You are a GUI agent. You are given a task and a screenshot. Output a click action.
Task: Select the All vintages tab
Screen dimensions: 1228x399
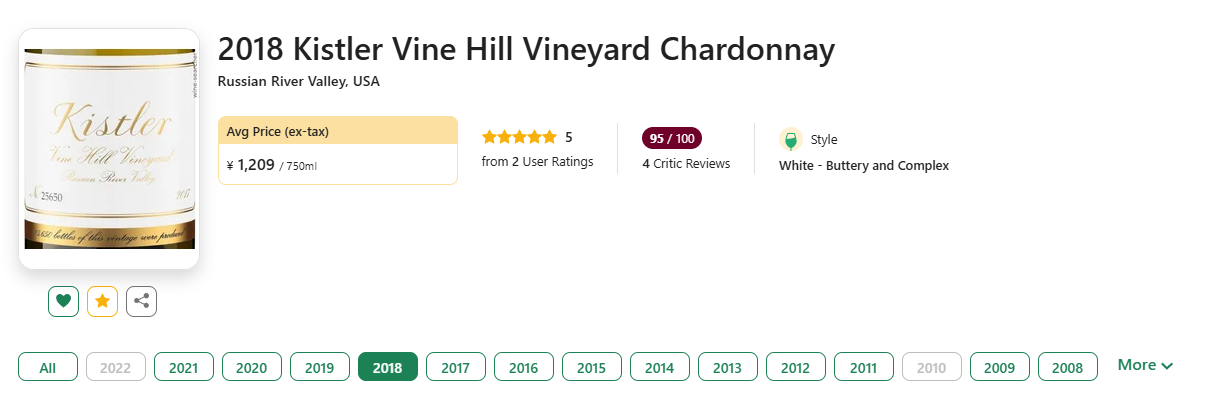coord(48,367)
